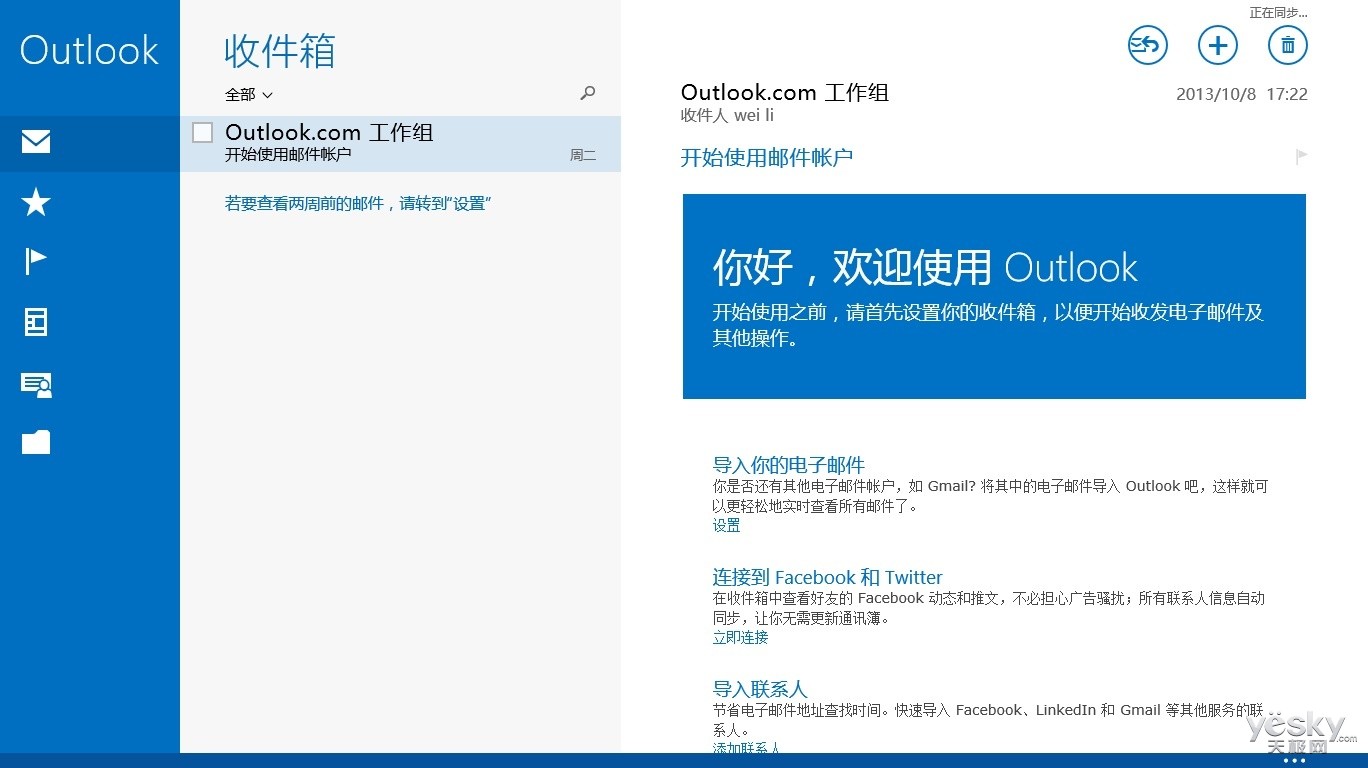Viewport: 1368px width, 768px height.
Task: Open the more options dots in app bar
Action: [1294, 760]
